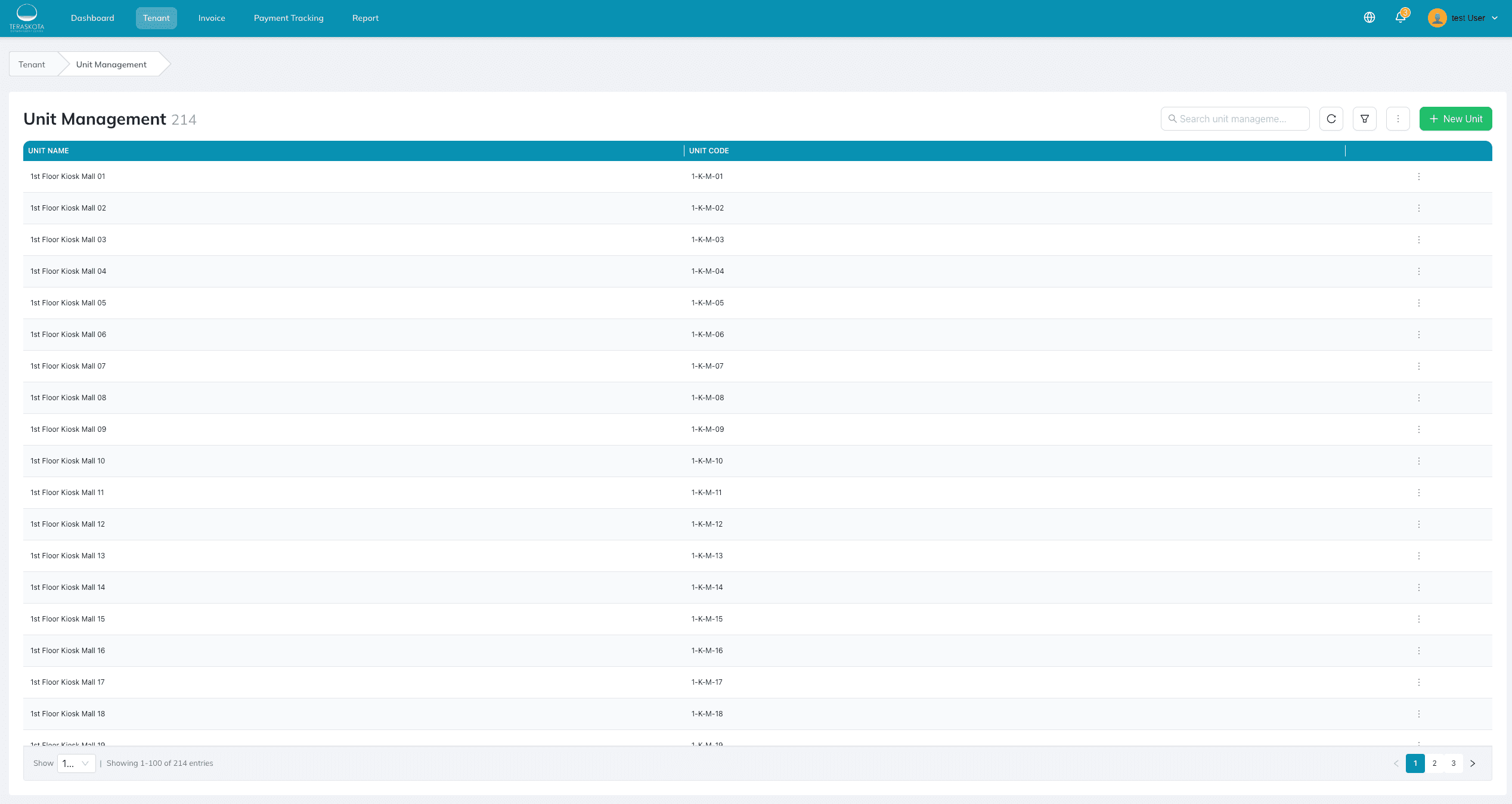This screenshot has height=804, width=1512.
Task: Open row actions for 1st Floor Kiosk Mall 01
Action: (1419, 177)
